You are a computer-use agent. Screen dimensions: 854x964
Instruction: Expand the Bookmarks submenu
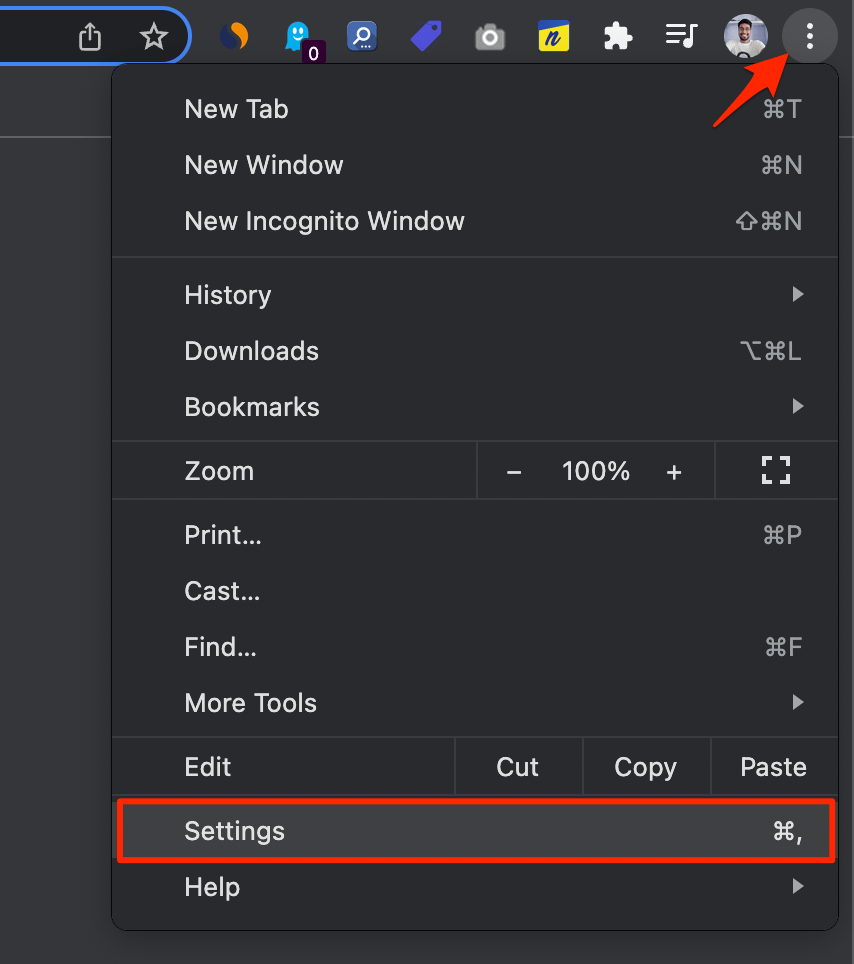click(x=251, y=407)
